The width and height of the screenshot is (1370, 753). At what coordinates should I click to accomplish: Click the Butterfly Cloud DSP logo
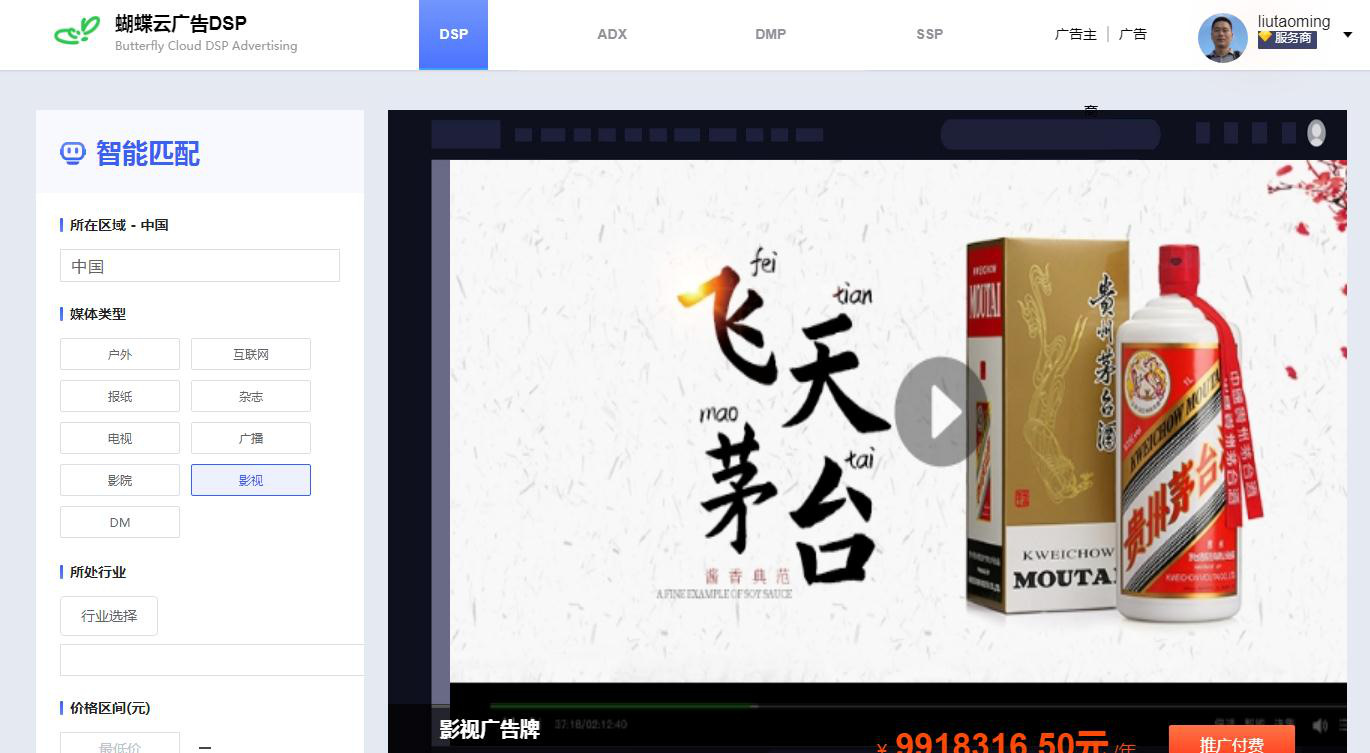[x=77, y=32]
